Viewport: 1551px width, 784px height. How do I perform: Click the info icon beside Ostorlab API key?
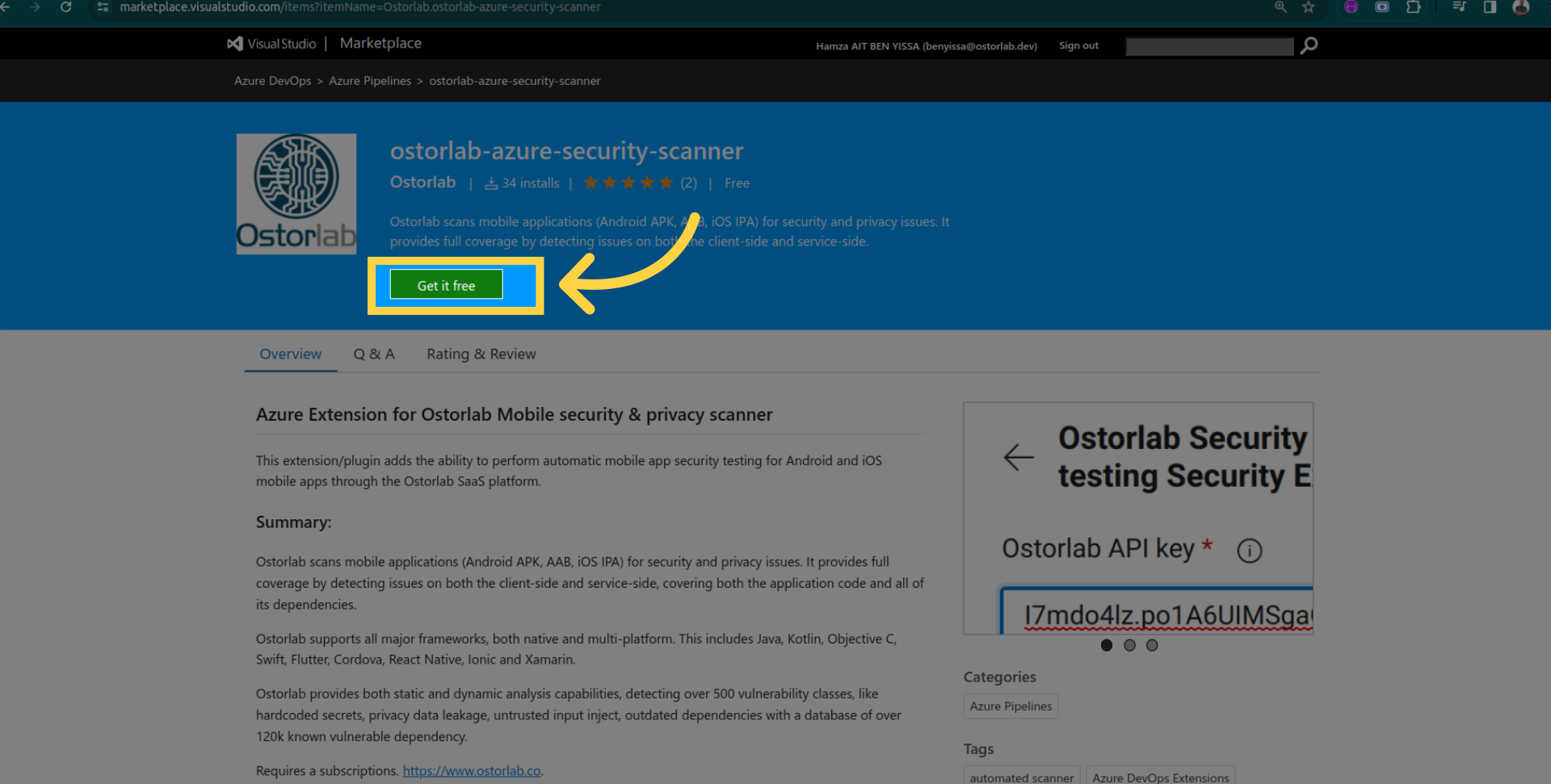click(x=1249, y=551)
